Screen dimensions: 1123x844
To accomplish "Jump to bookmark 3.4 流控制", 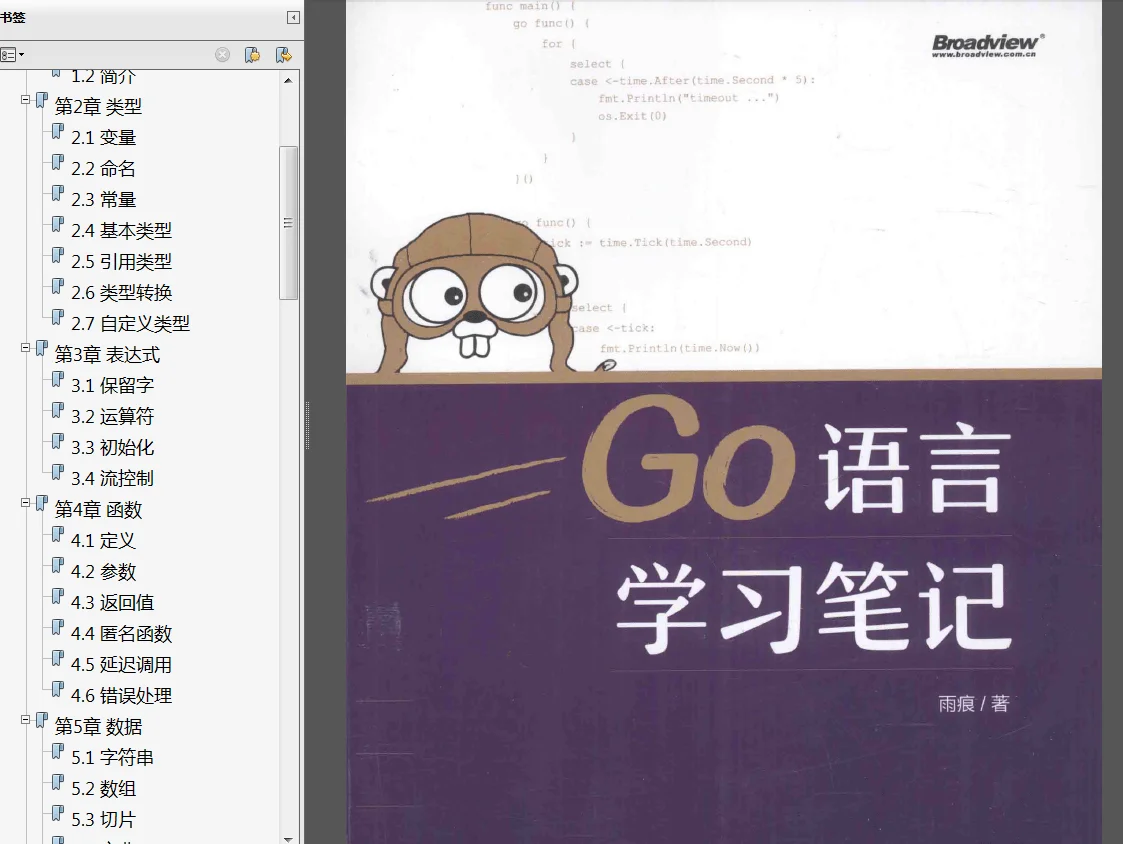I will (x=112, y=479).
